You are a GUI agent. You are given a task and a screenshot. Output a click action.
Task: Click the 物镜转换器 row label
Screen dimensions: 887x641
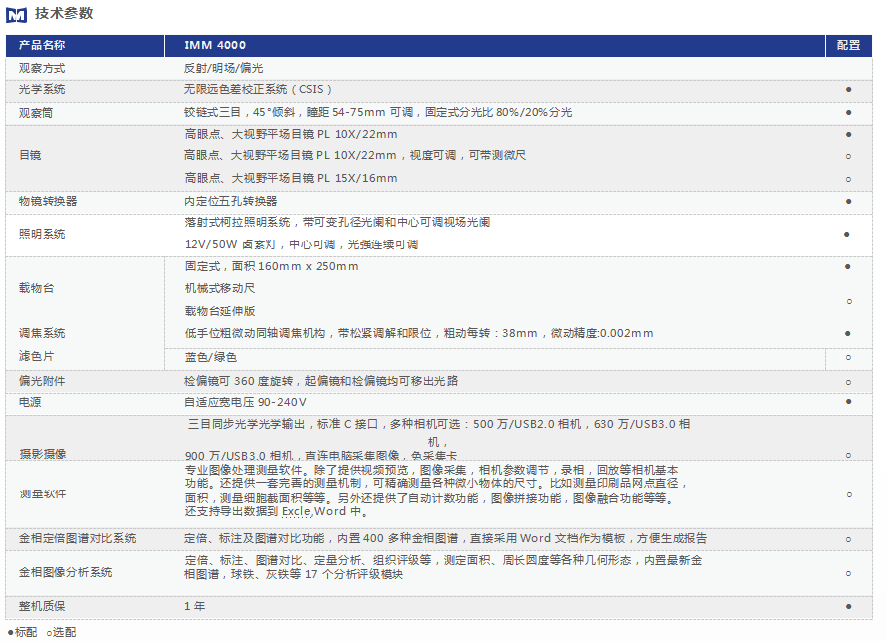pos(48,201)
